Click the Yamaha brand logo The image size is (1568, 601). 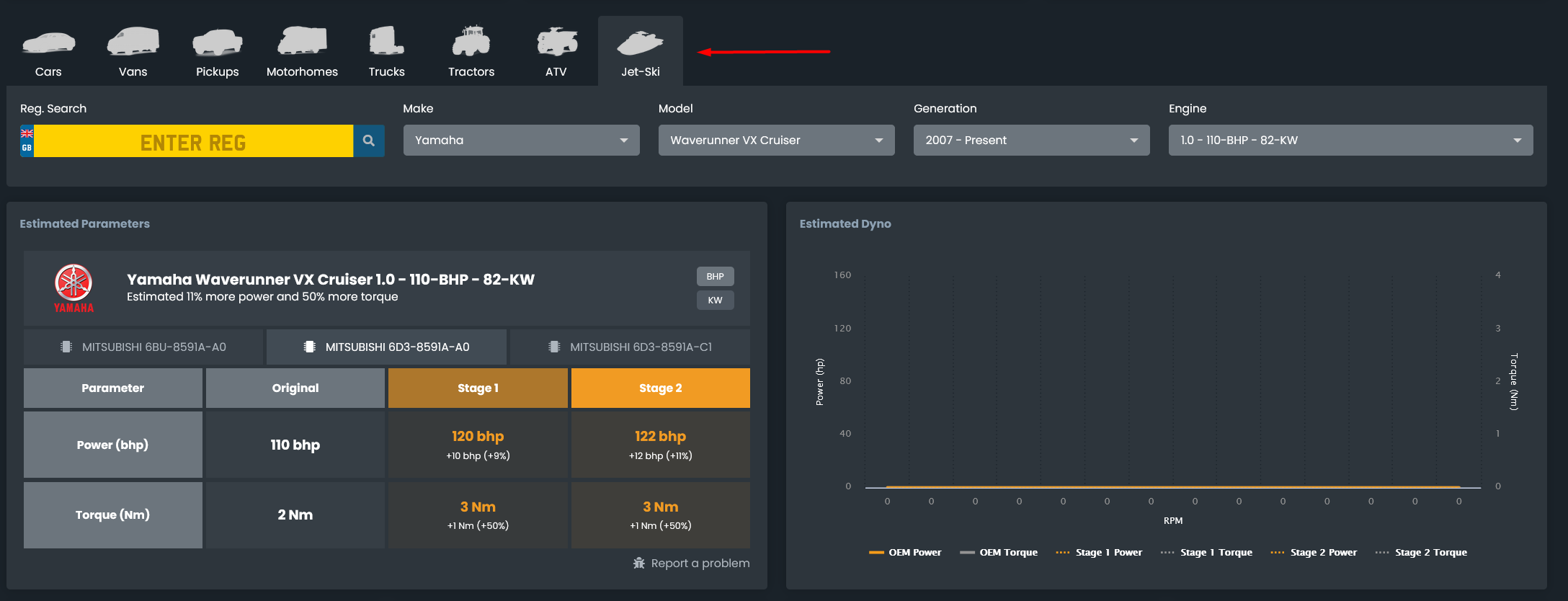click(73, 288)
